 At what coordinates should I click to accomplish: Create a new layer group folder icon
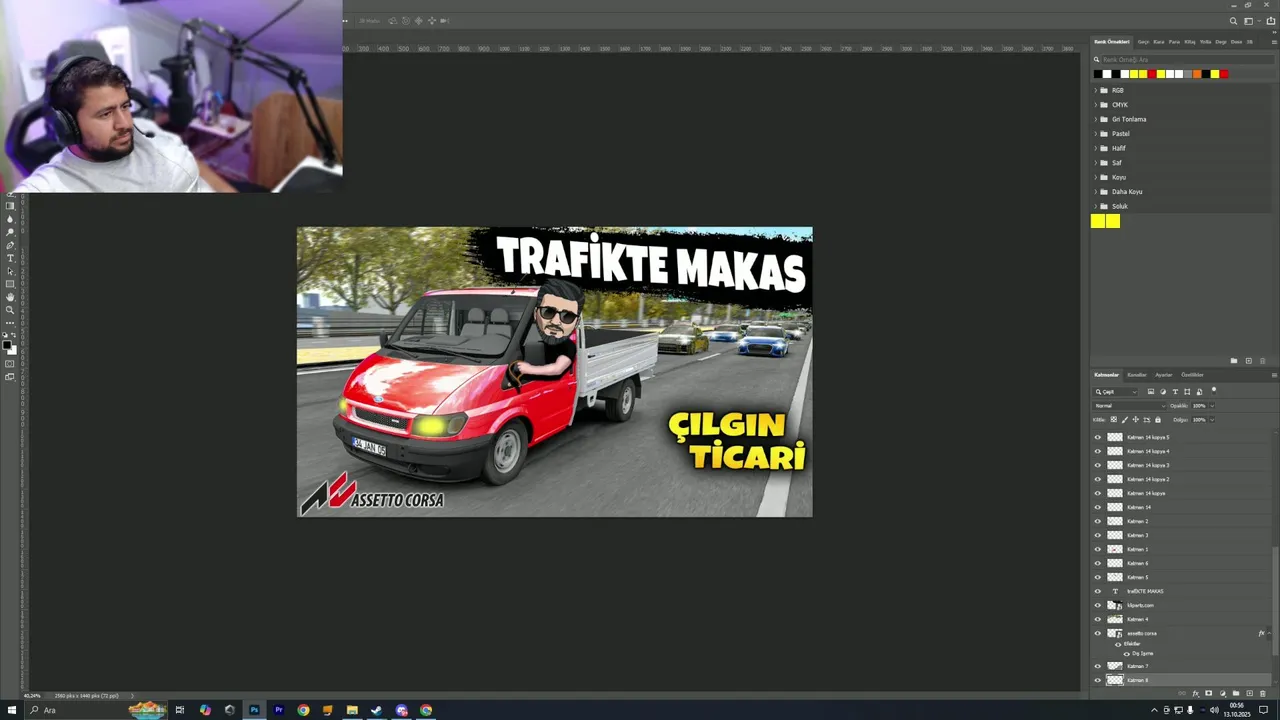[1236, 693]
